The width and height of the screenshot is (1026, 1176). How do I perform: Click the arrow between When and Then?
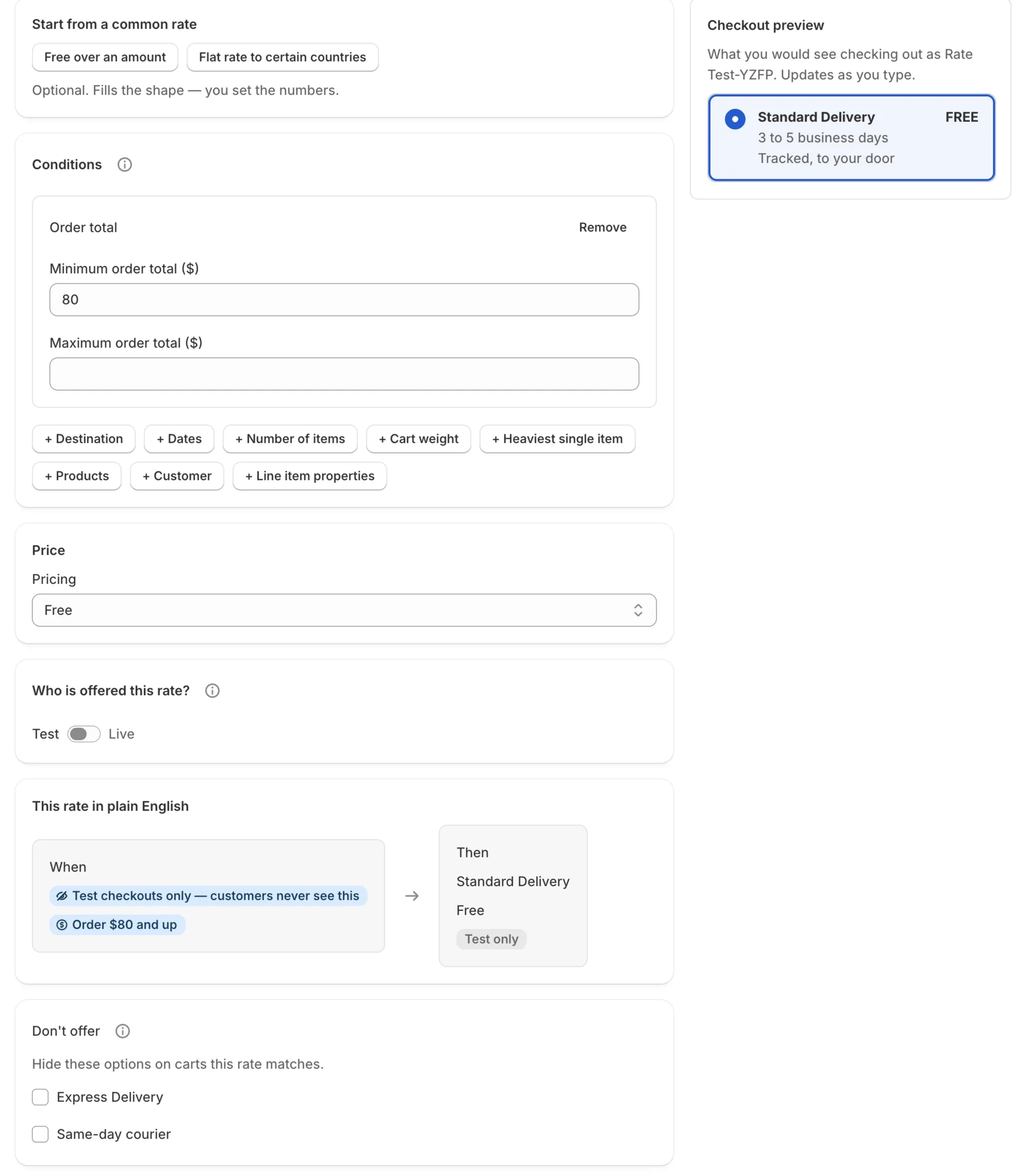click(x=412, y=896)
